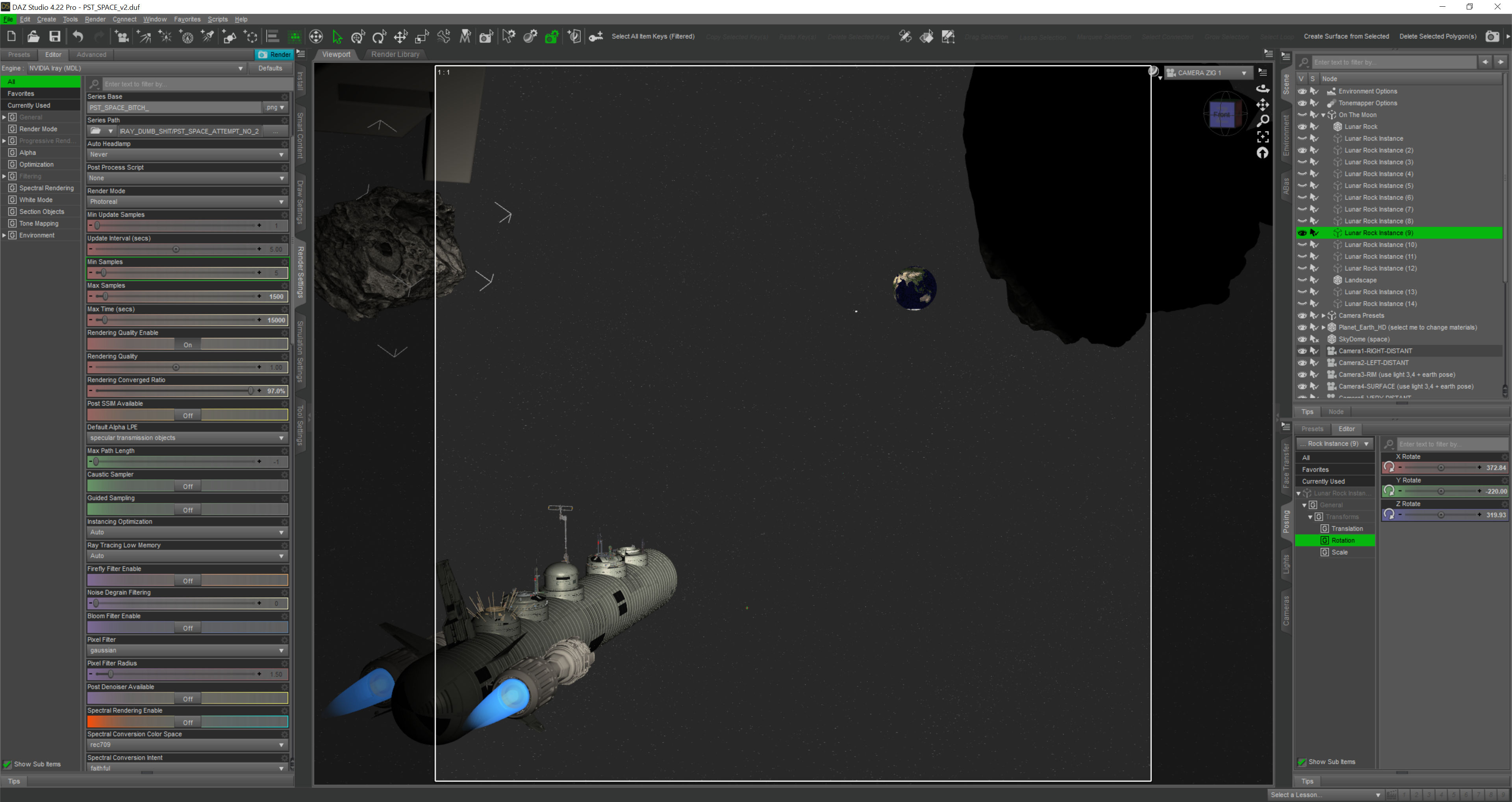Open a file using the folder icon

[33, 36]
